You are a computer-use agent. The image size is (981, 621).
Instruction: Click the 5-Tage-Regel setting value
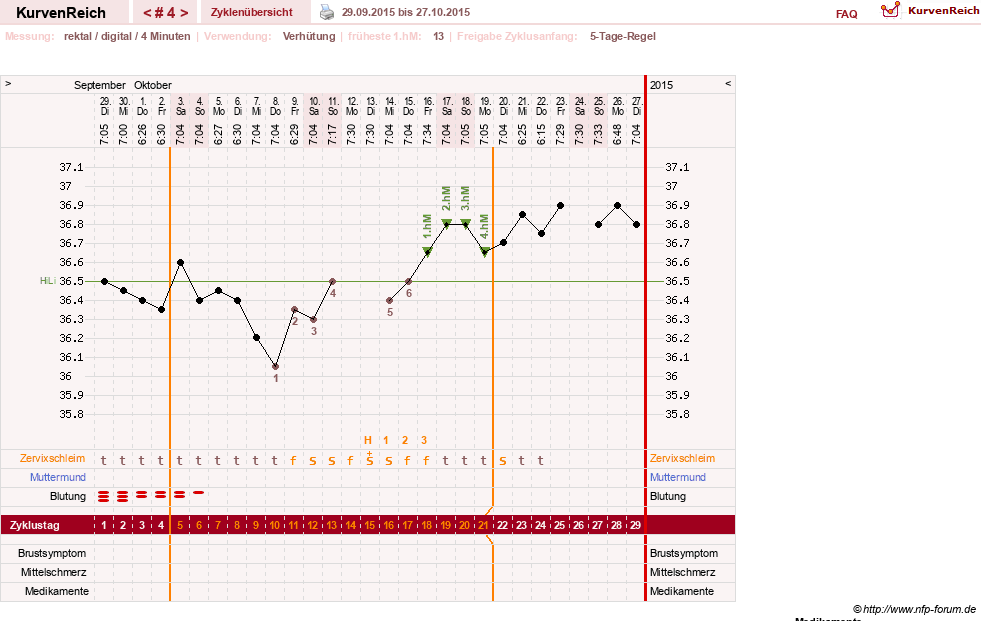click(x=623, y=36)
